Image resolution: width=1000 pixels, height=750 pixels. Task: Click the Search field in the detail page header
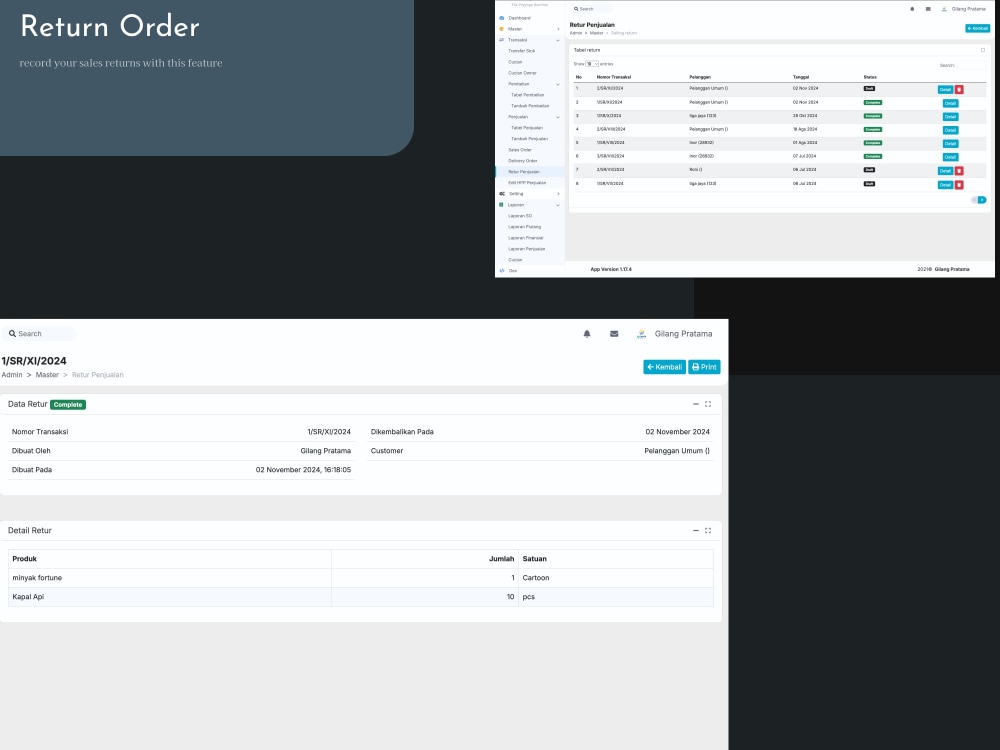point(38,334)
